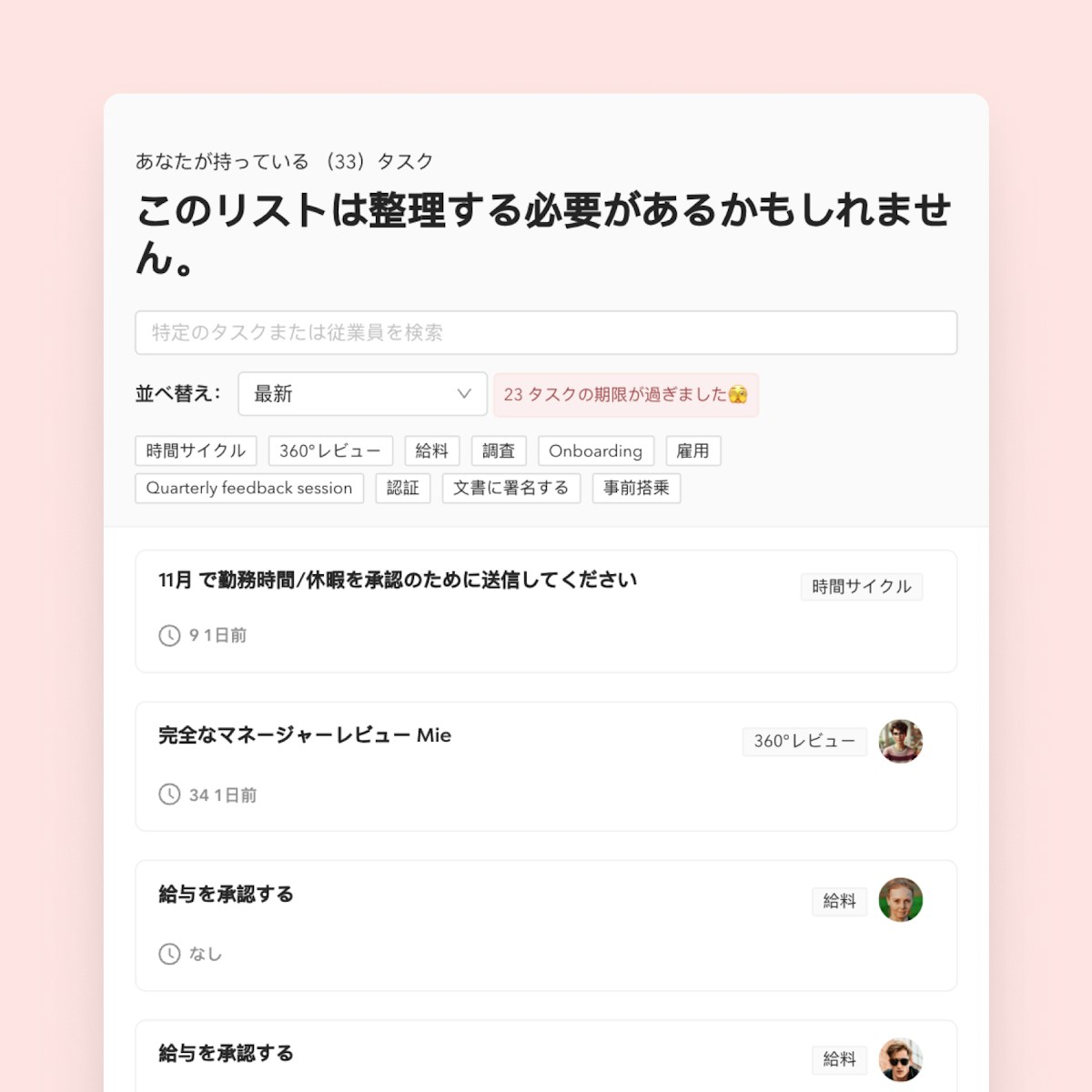Viewport: 1092px width, 1092px height.
Task: Click the clock icon next to 91日前
Action: (169, 635)
